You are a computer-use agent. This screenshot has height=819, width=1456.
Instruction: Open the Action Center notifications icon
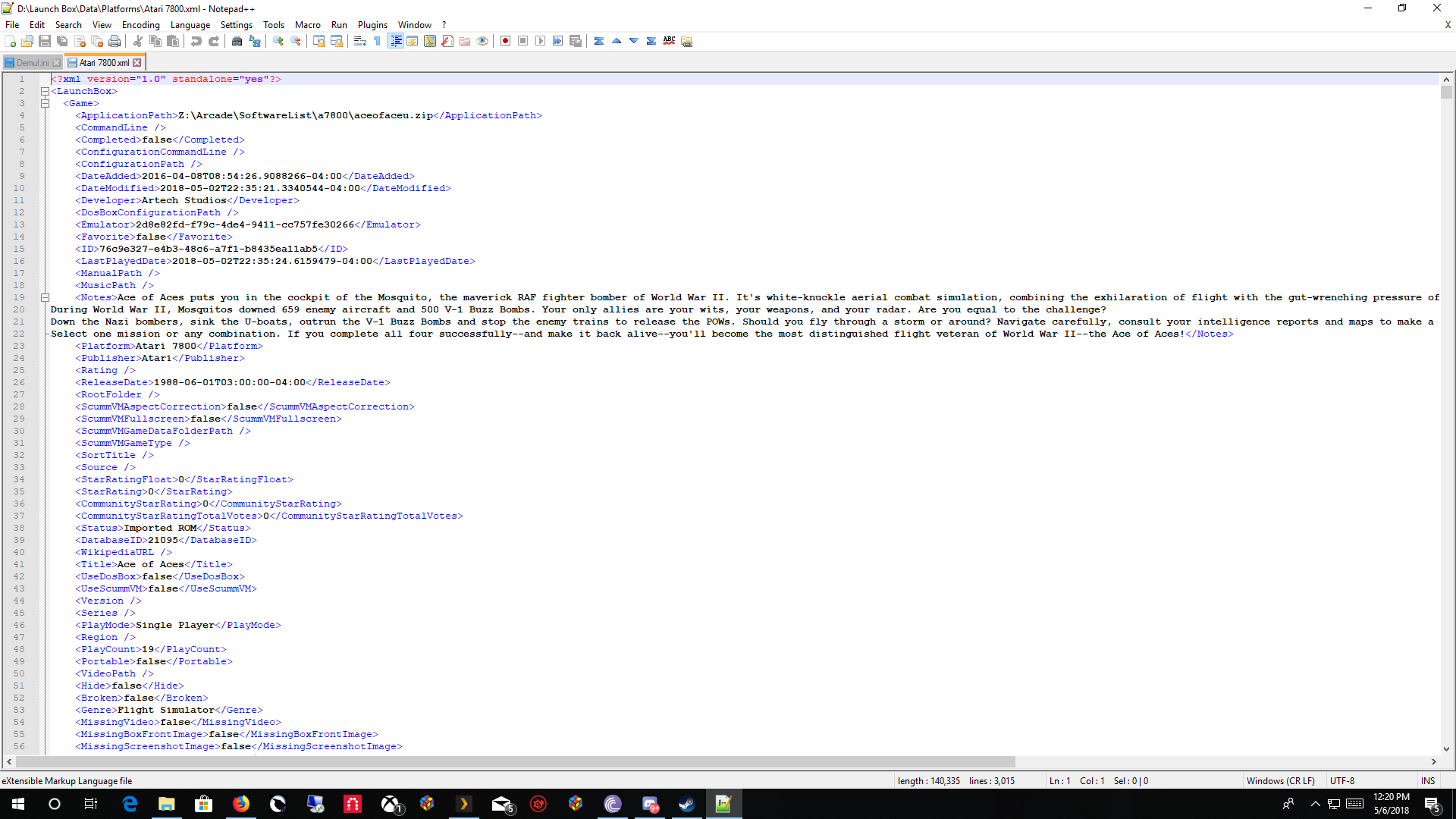pos(1432,804)
